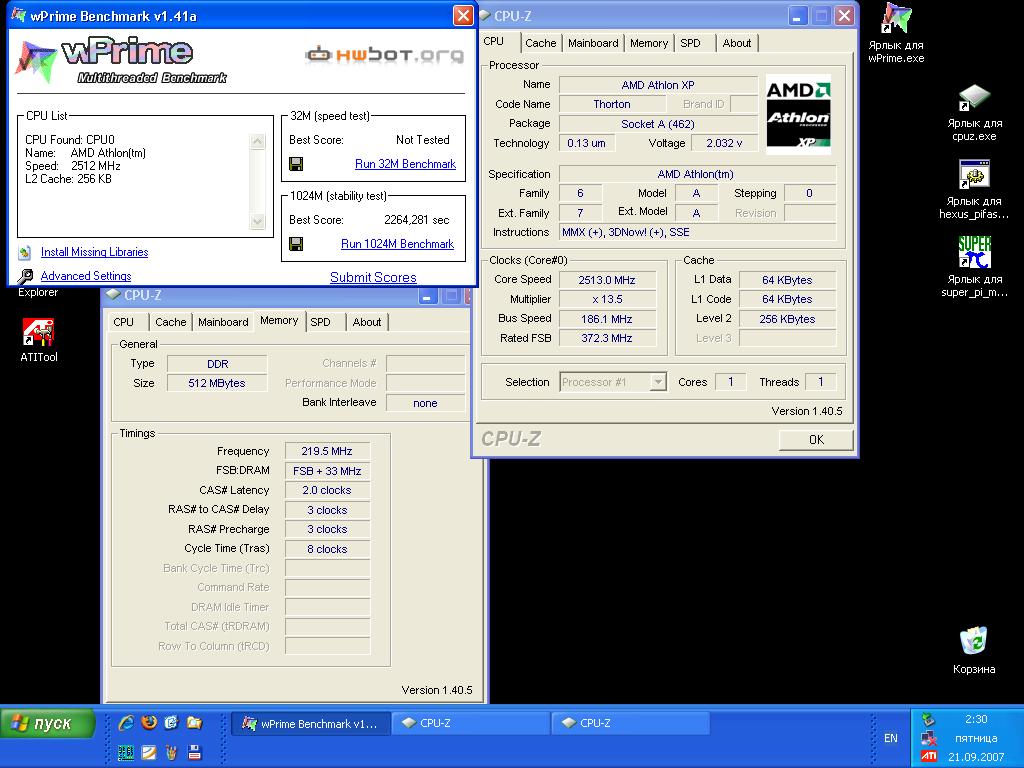Close the wPrime Benchmark window

coord(463,15)
